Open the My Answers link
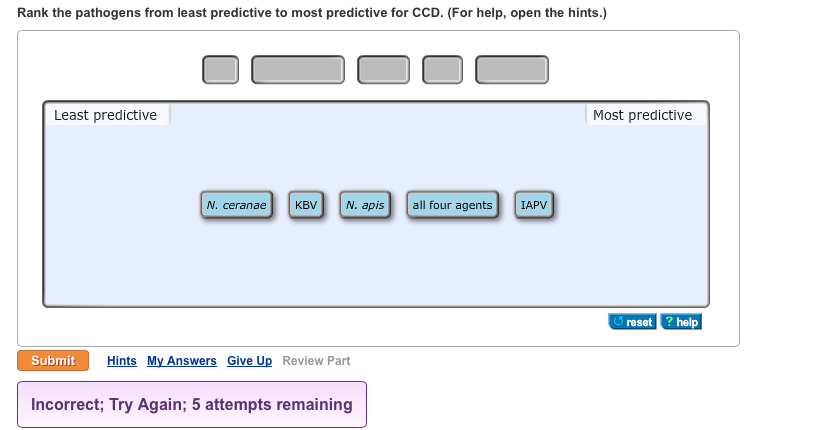 (x=182, y=361)
